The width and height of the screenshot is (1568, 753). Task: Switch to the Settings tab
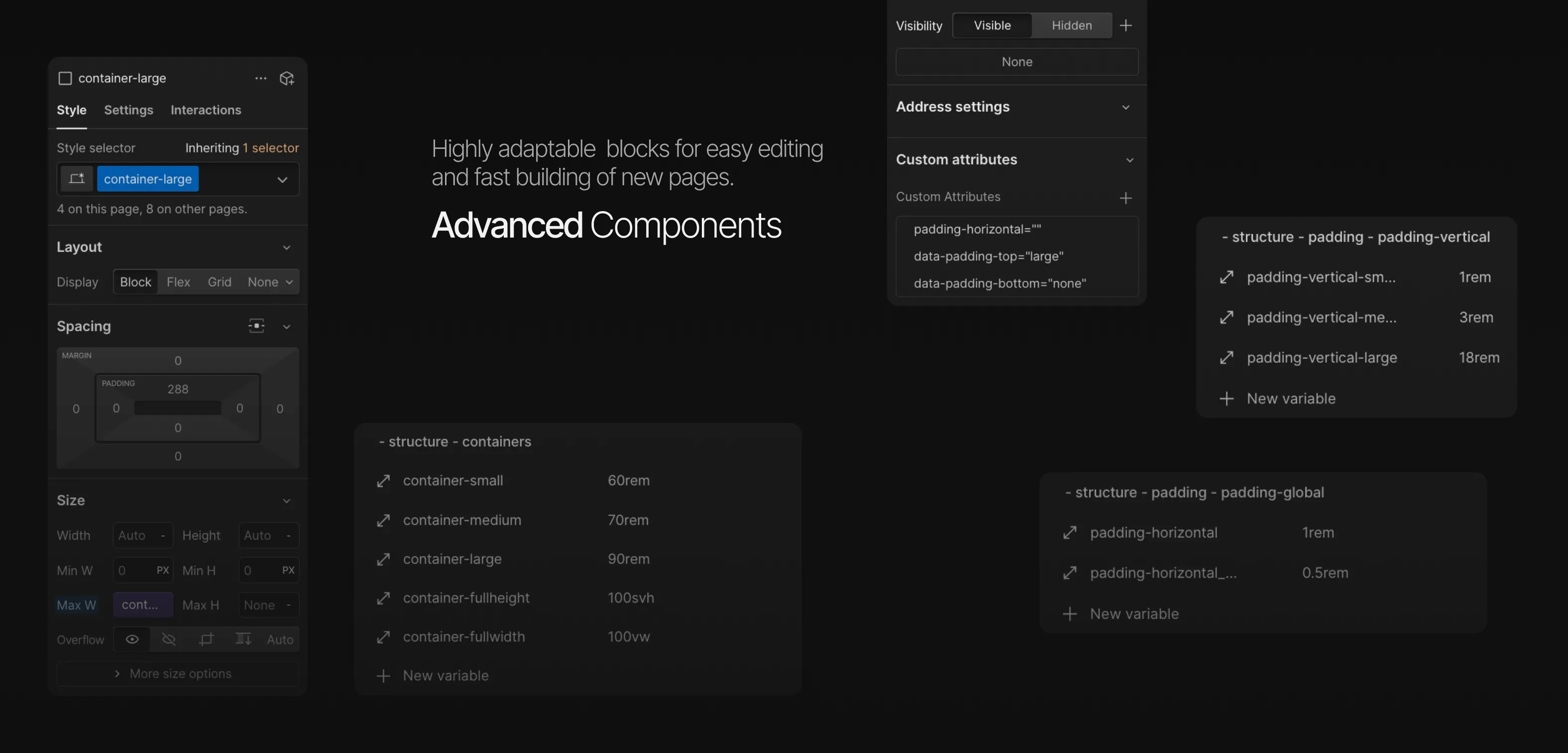point(128,110)
